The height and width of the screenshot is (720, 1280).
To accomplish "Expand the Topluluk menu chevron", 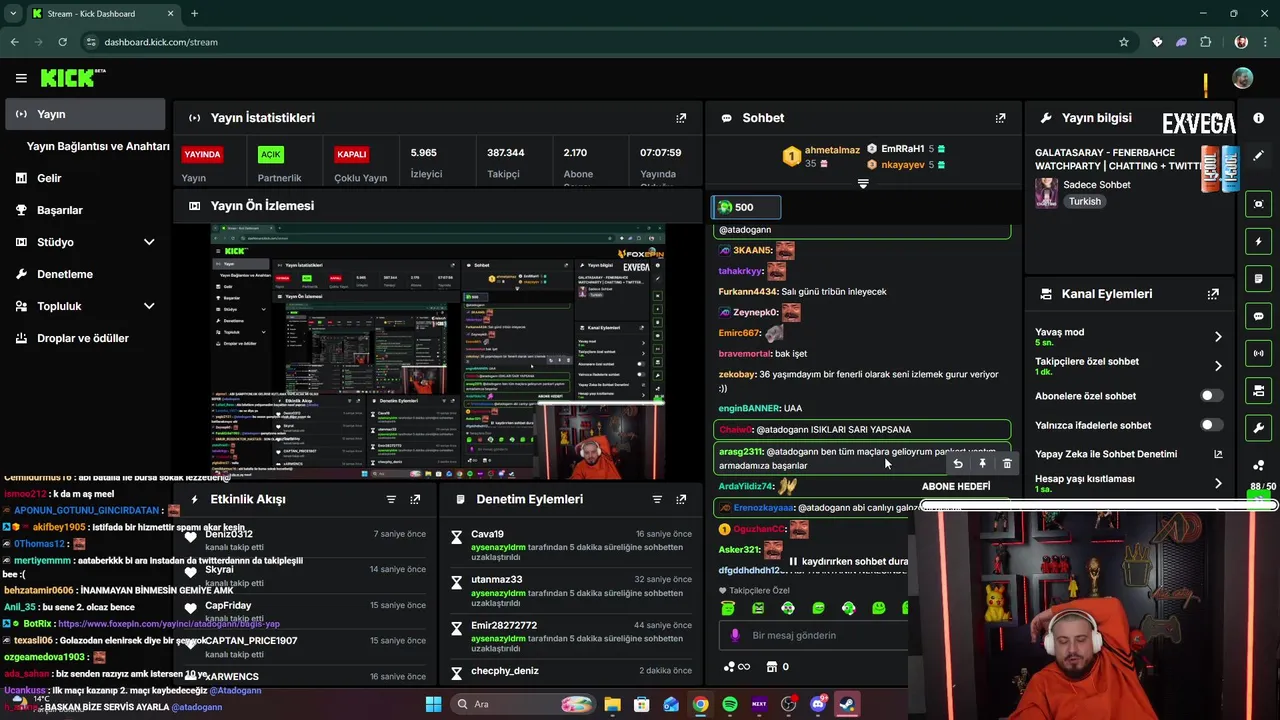I will (x=149, y=306).
